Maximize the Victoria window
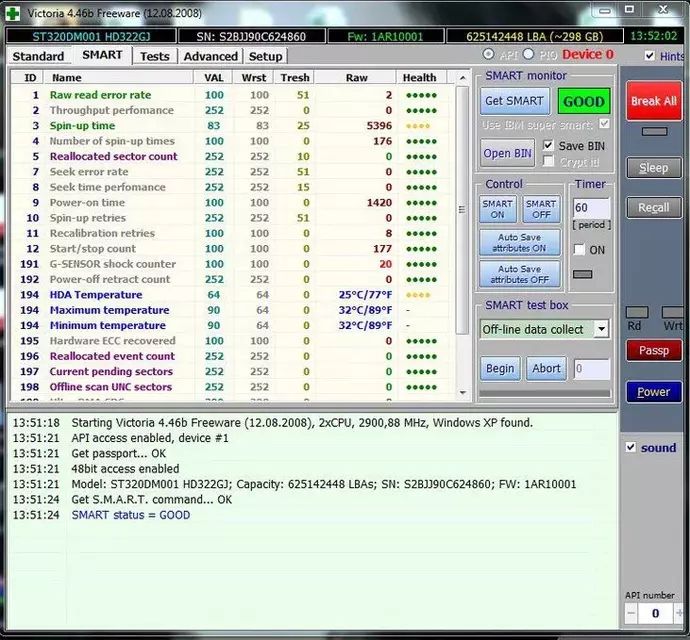Screen dimensions: 690x640 tap(629, 9)
